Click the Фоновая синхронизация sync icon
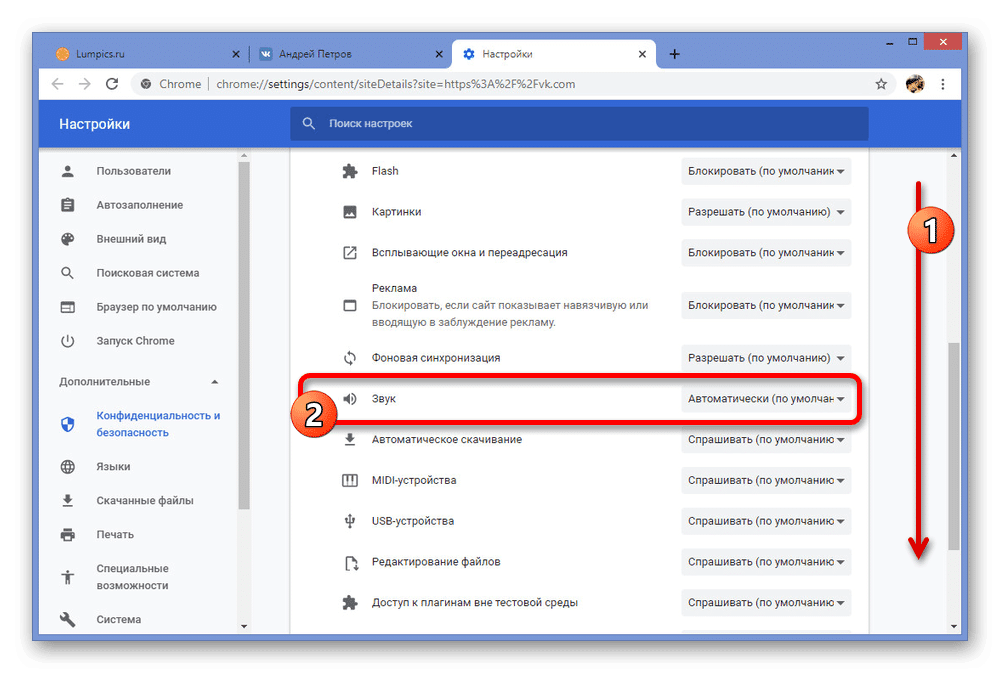The image size is (1000, 673). click(x=349, y=358)
